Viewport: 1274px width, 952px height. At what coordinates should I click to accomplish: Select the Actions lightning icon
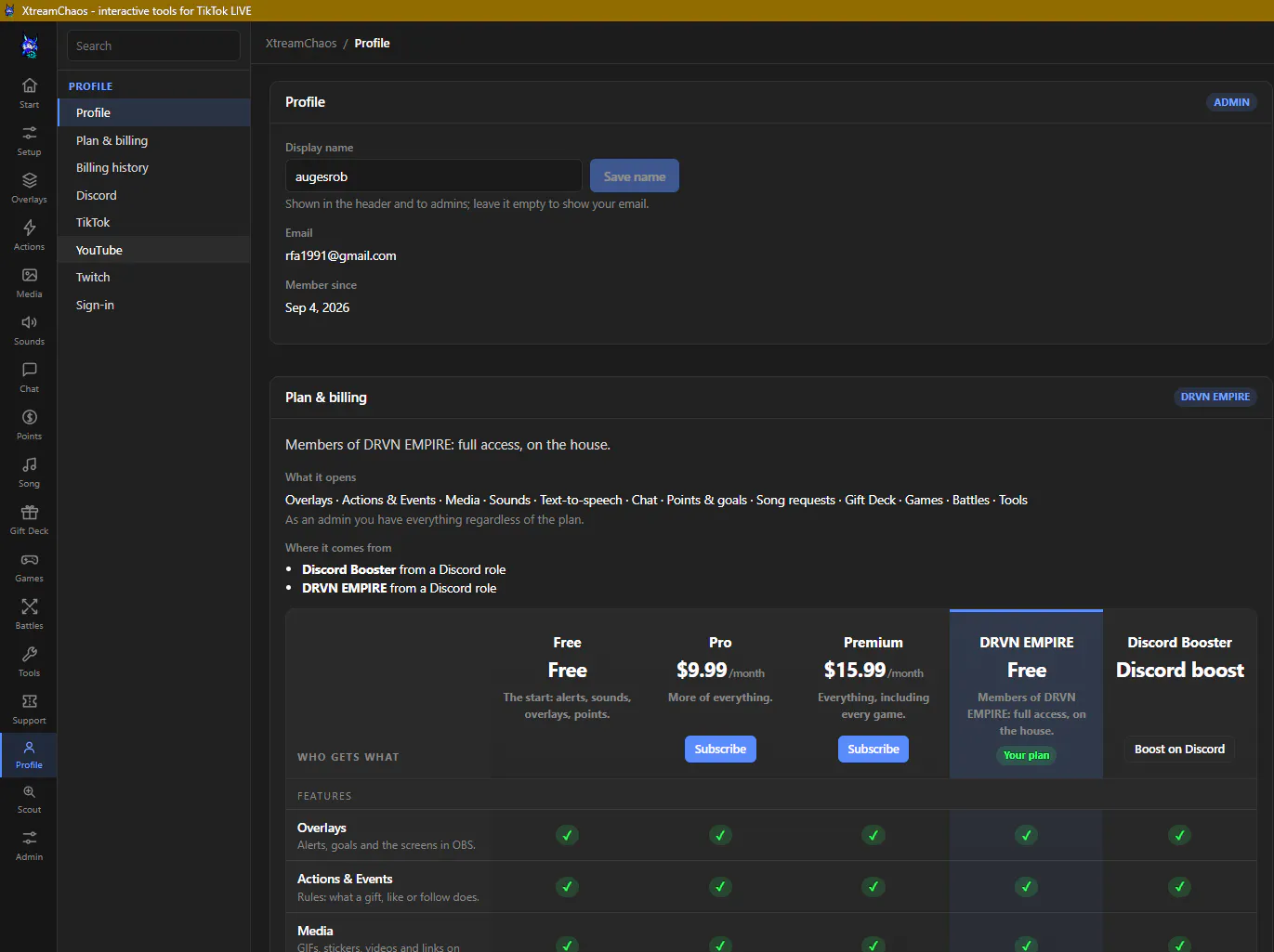[x=29, y=234]
